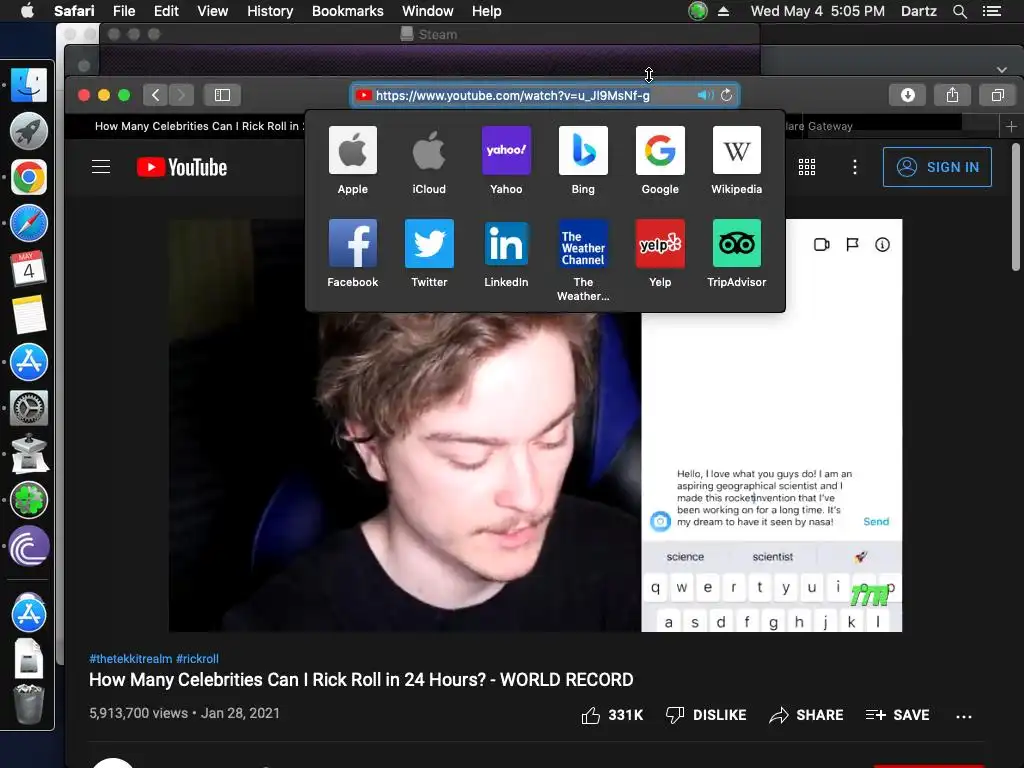Open the YouTube apps grid
The image size is (1024, 768).
807,167
